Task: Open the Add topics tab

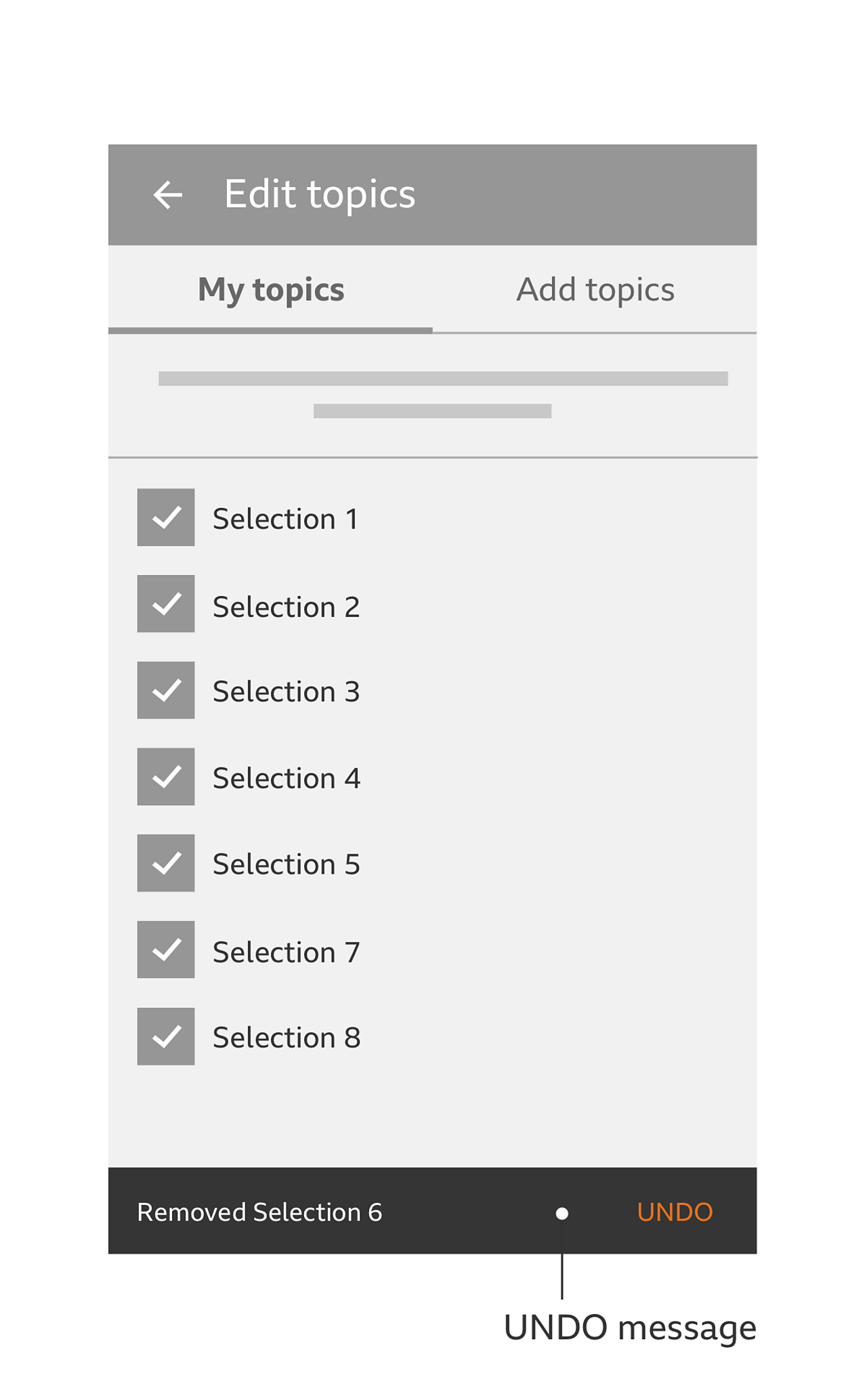Action: 595,290
